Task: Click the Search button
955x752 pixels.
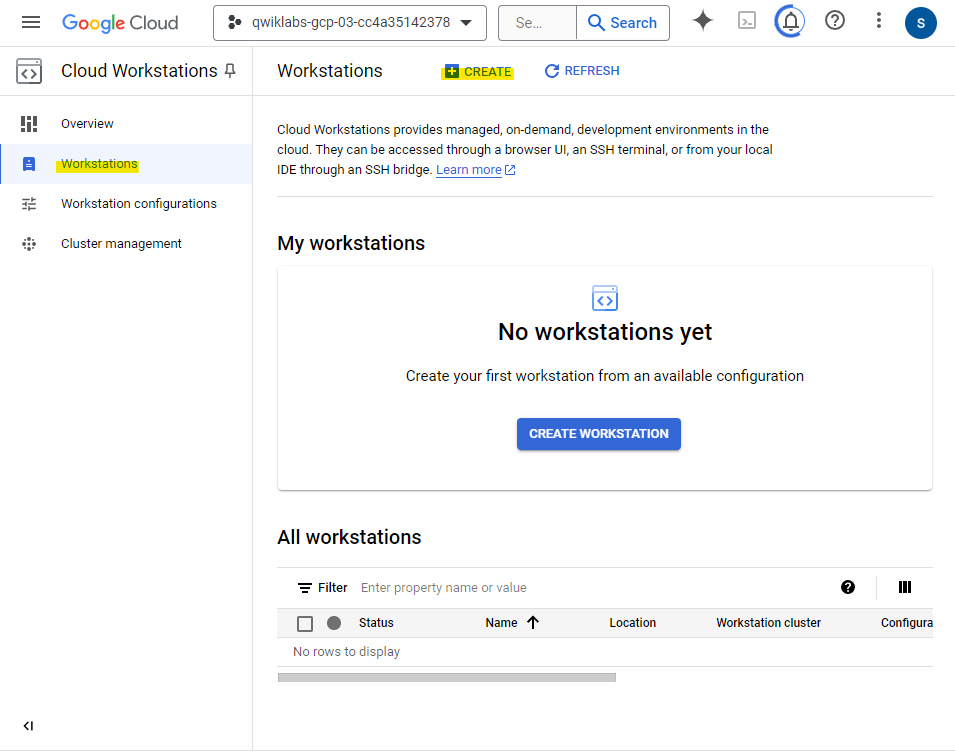Action: [622, 23]
